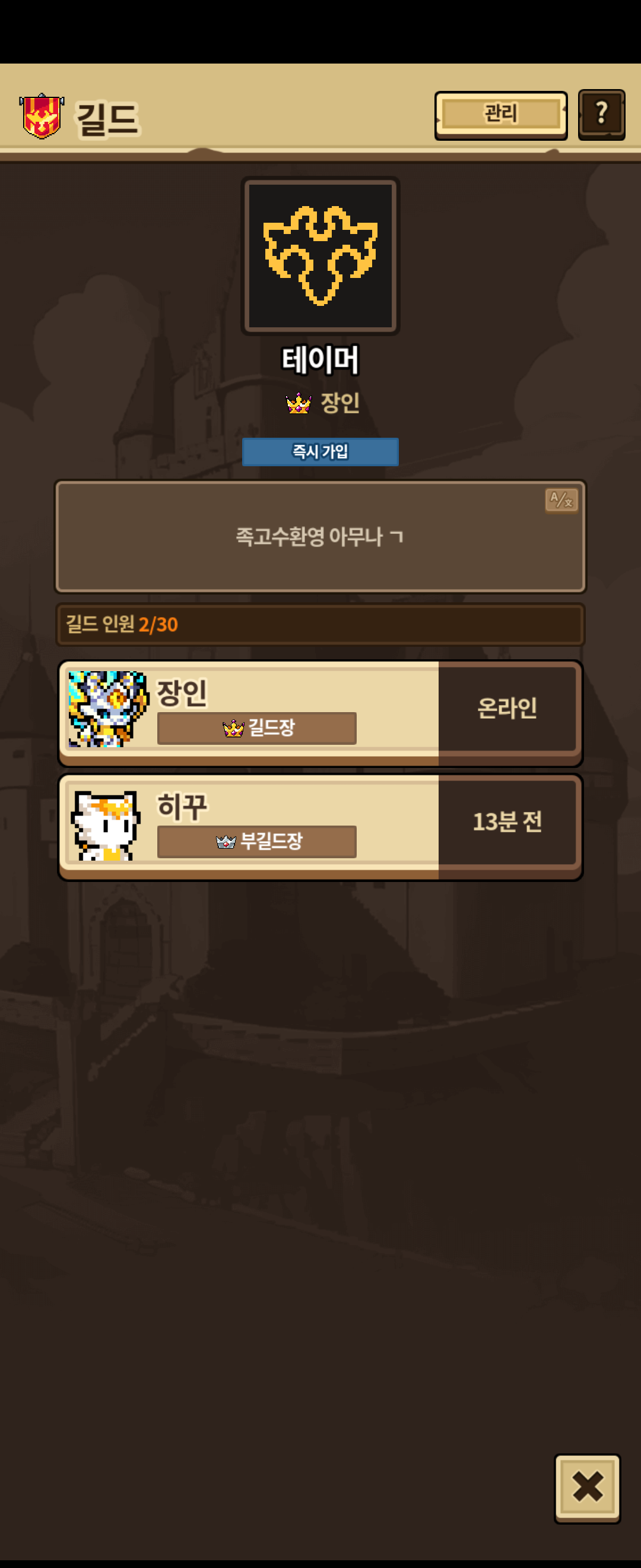This screenshot has height=1568, width=641.
Task: Select the 즉시 가입 join type label
Action: [320, 451]
